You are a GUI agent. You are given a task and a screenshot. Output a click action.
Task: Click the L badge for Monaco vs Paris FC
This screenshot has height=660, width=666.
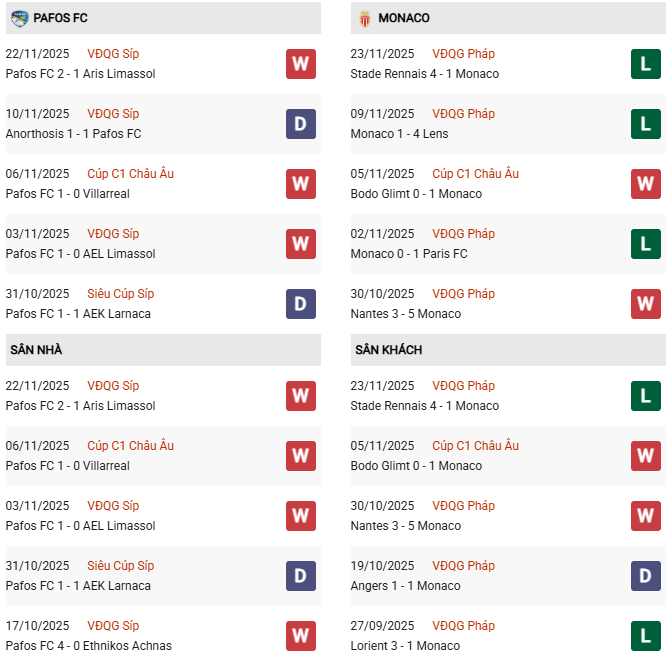[645, 244]
